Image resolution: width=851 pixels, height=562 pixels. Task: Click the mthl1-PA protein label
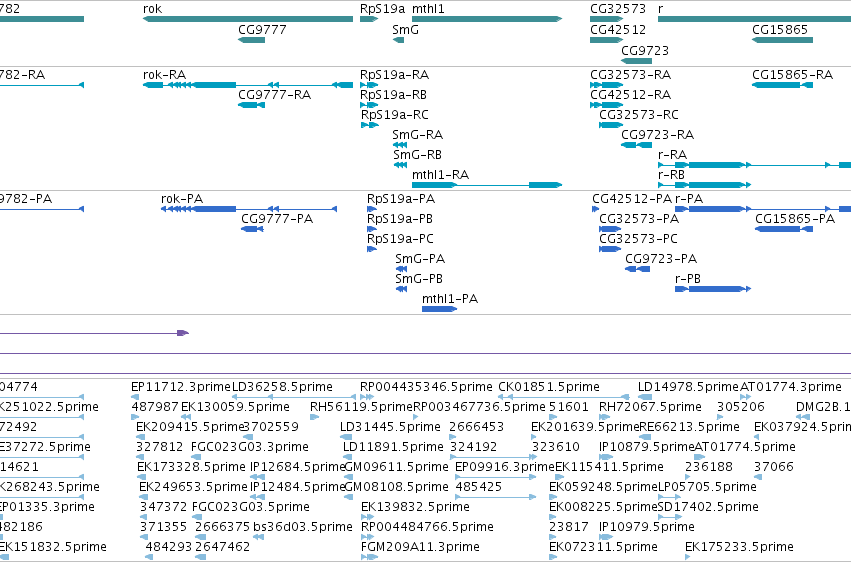(450, 299)
